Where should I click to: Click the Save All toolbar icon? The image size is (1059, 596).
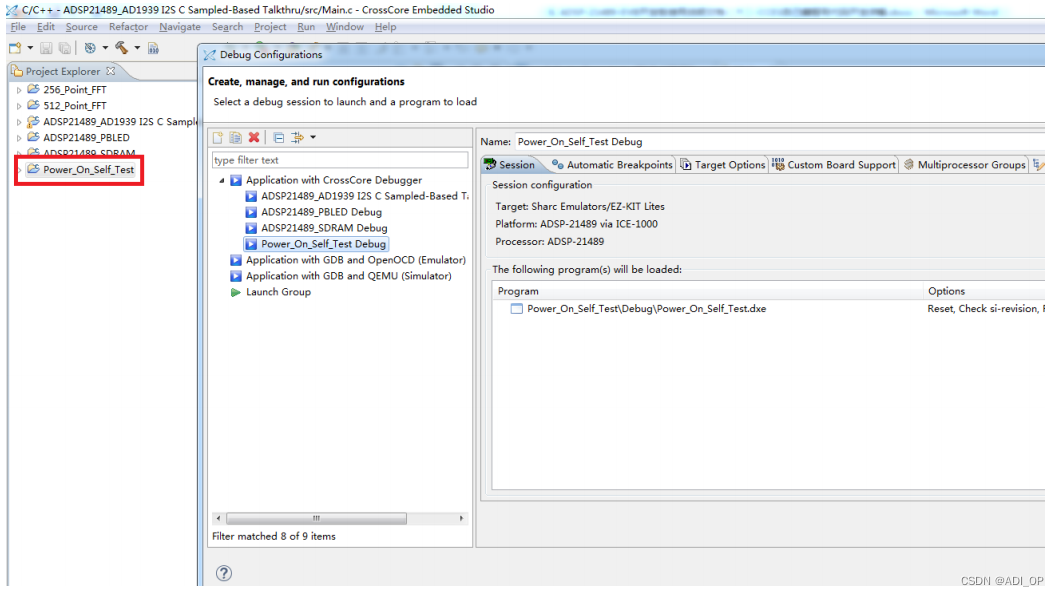click(x=65, y=48)
